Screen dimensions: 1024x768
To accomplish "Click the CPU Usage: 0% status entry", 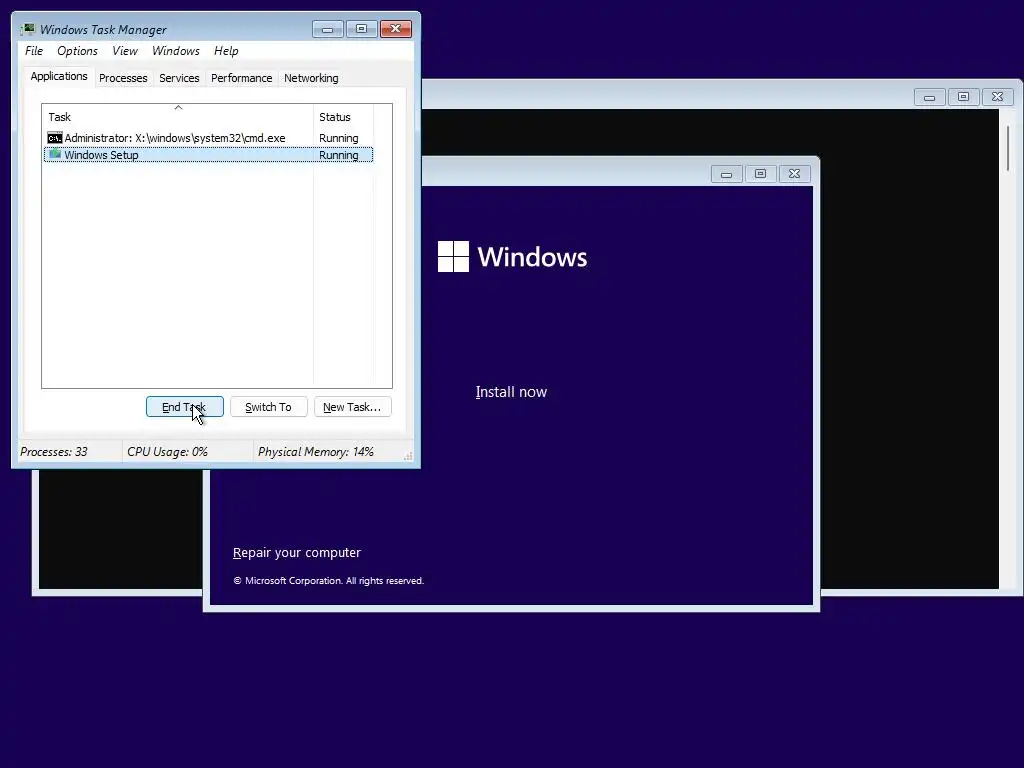I will (167, 452).
